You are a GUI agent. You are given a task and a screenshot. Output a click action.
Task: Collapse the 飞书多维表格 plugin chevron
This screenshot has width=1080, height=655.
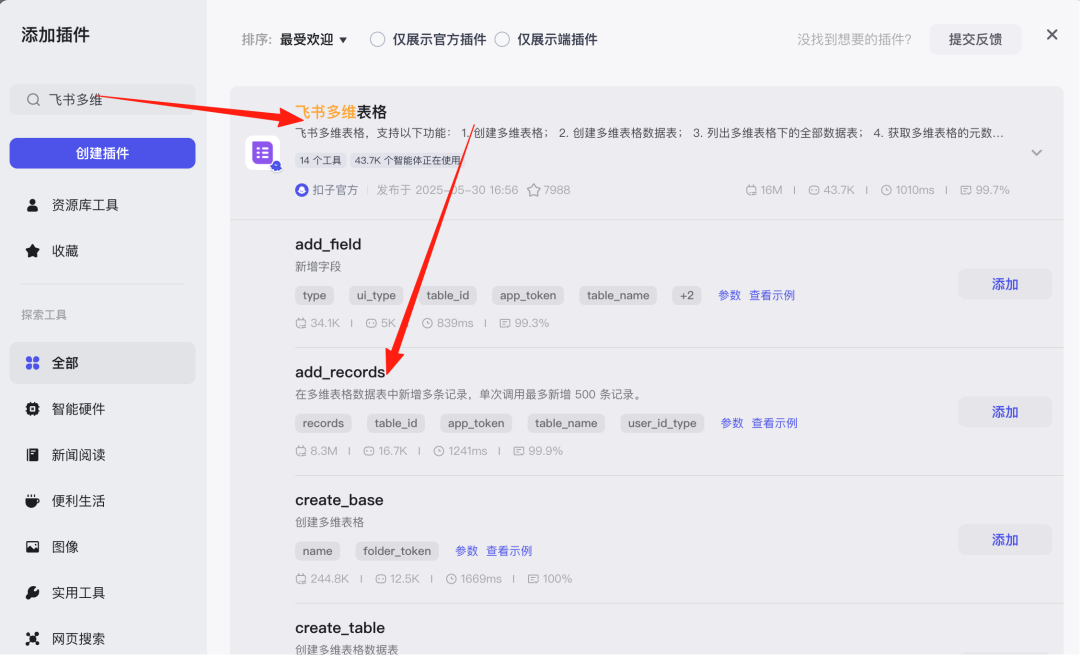1037,153
